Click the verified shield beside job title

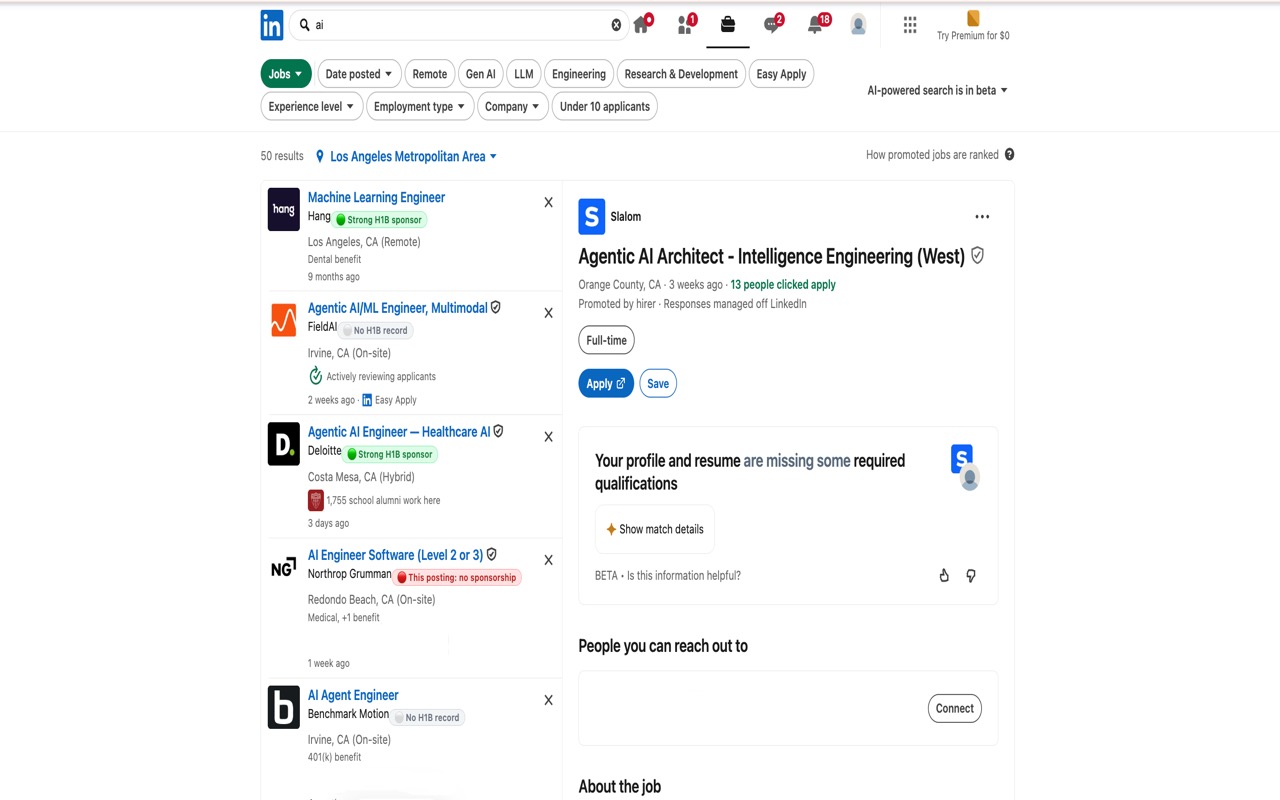click(x=977, y=256)
